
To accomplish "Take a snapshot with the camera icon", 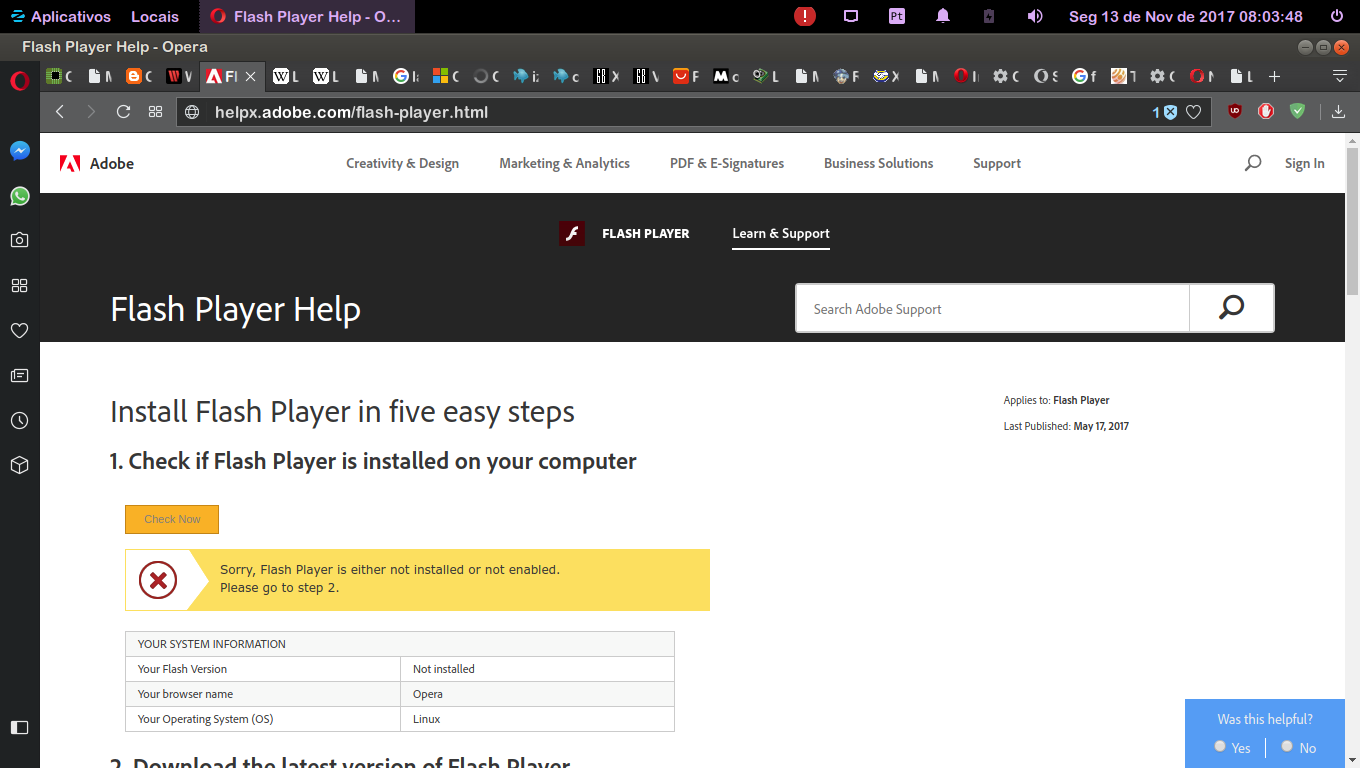I will (x=19, y=240).
